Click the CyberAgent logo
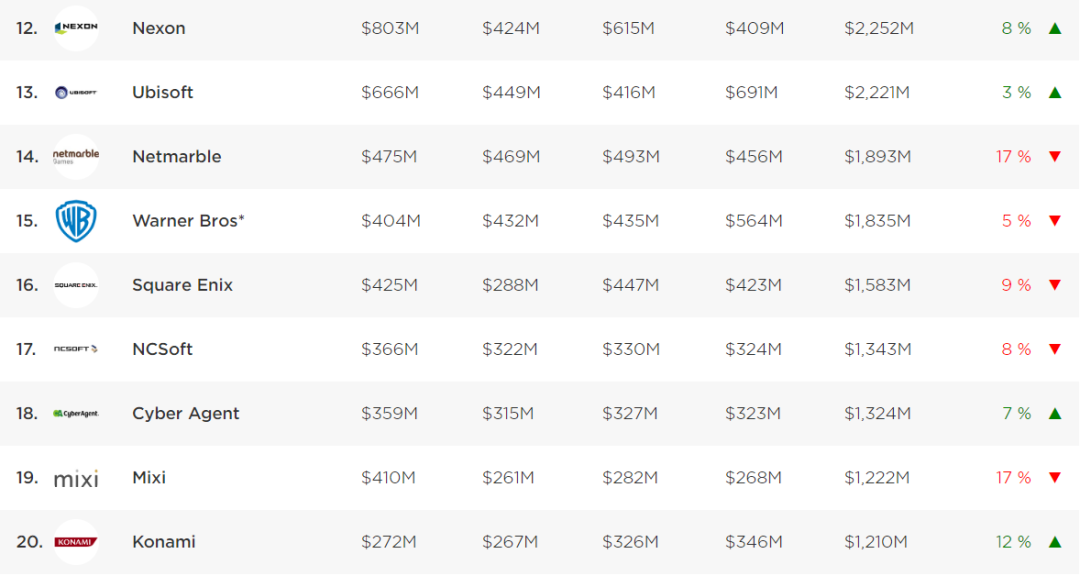This screenshot has height=576, width=1080. tap(76, 413)
